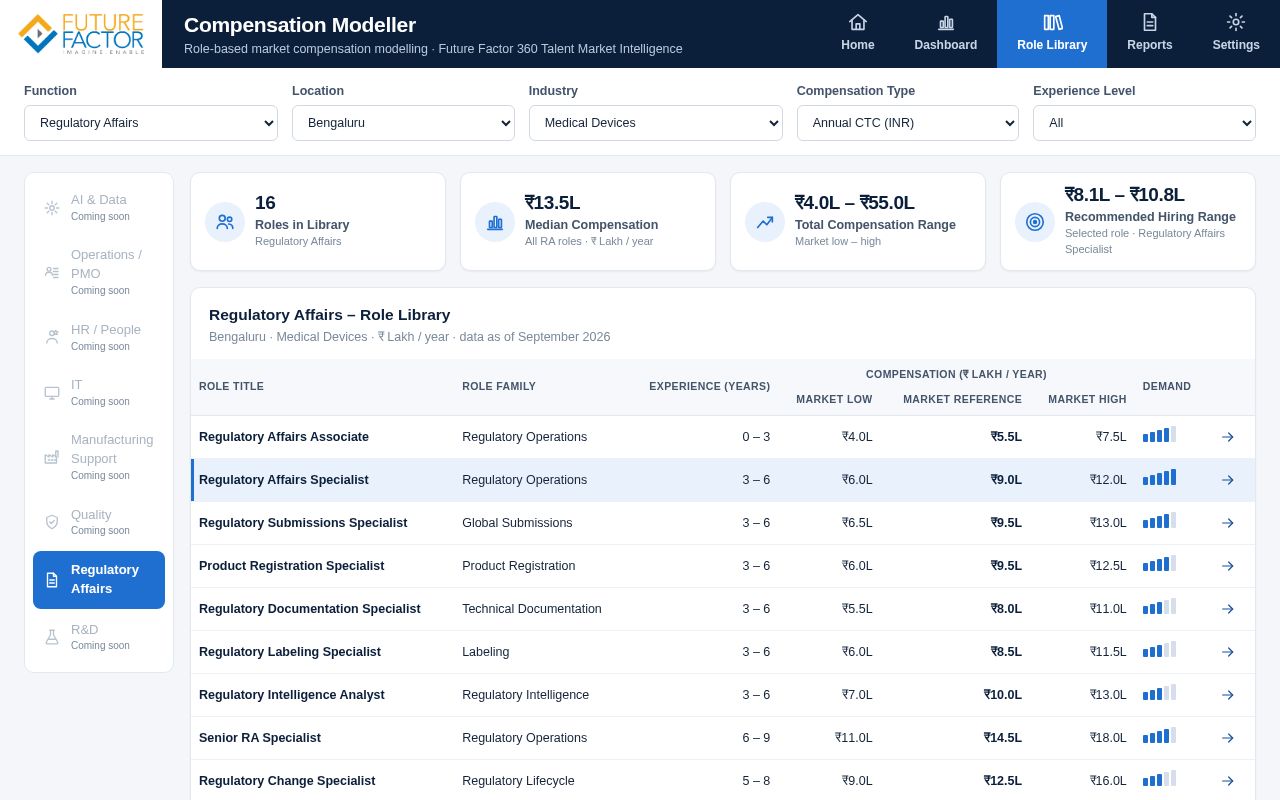Click the Median Compensation chart icon

click(x=495, y=222)
